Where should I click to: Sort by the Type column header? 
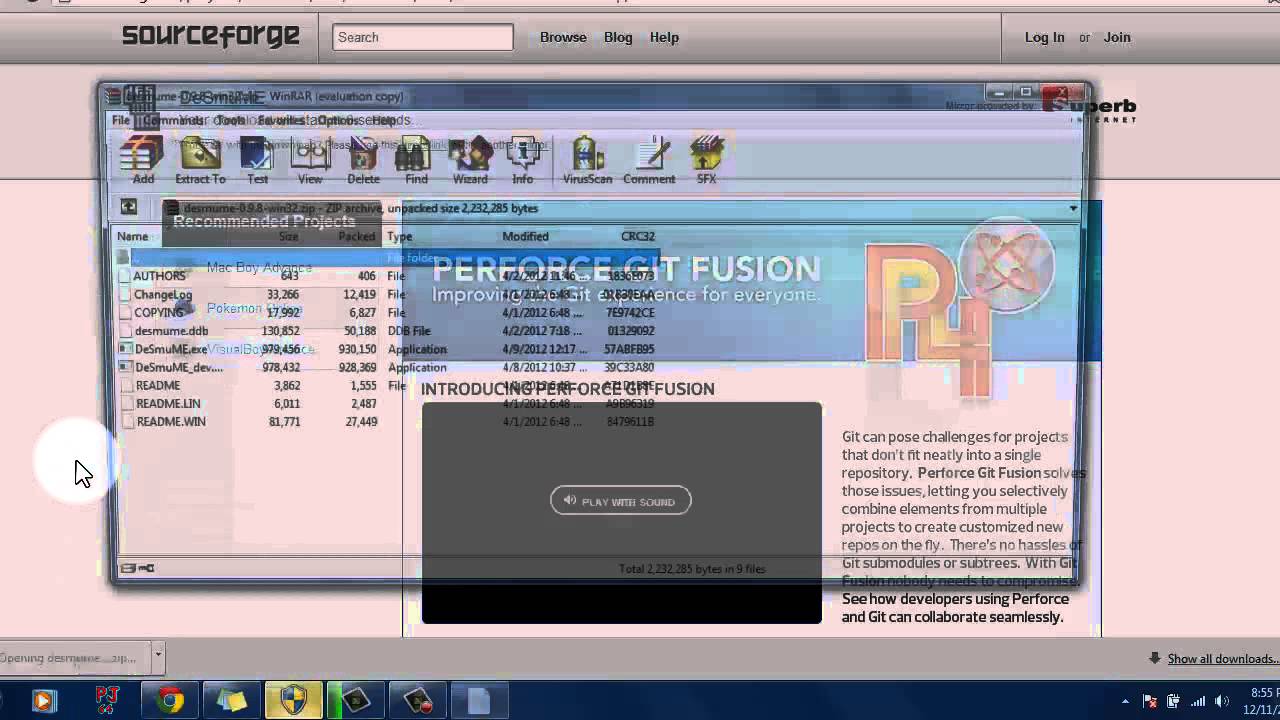point(399,236)
